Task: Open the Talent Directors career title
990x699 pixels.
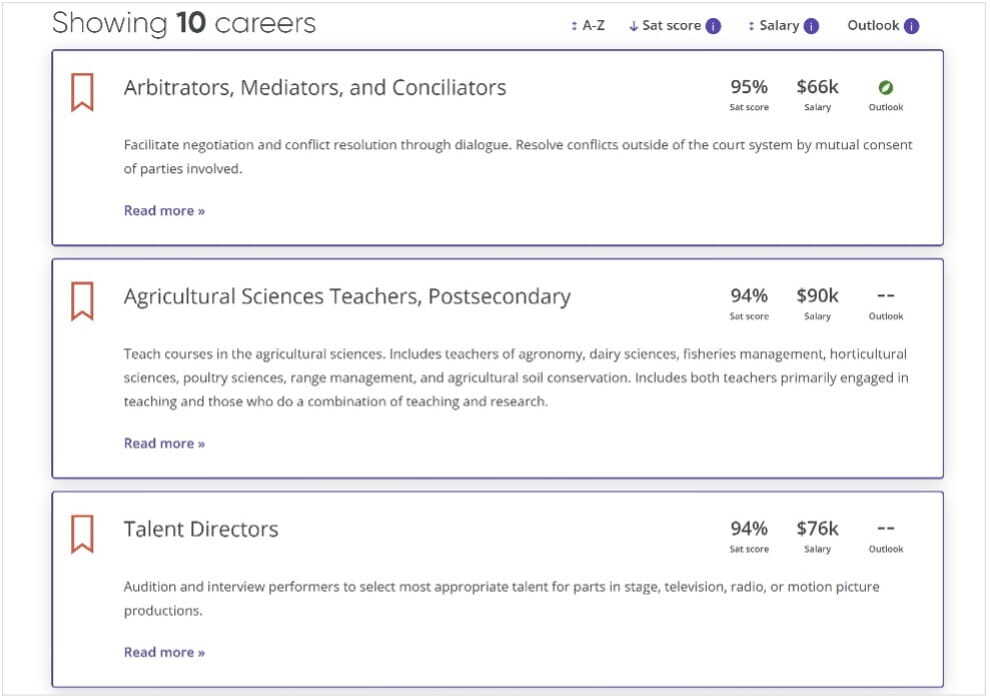Action: coord(199,530)
